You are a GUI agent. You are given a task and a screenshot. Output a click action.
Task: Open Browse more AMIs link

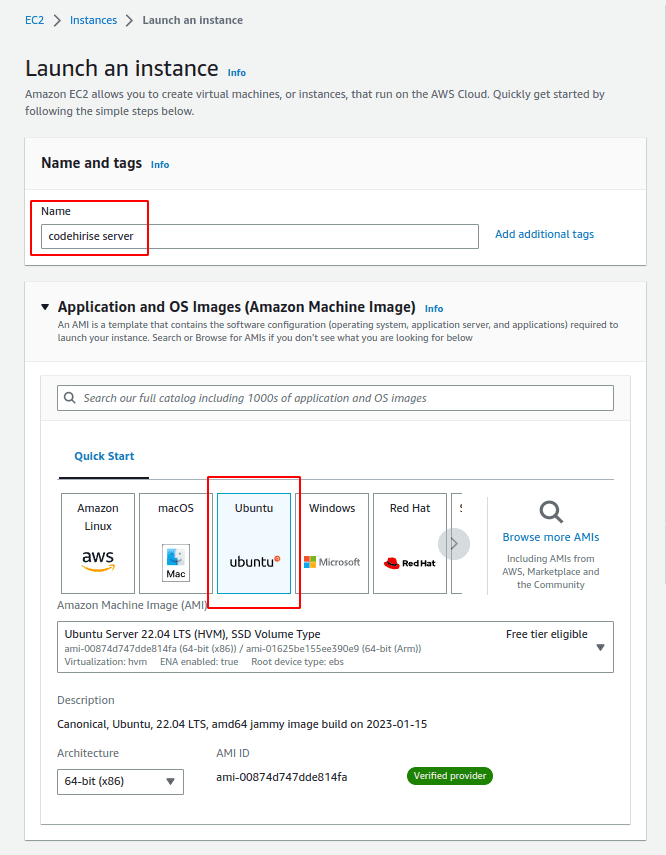[551, 537]
